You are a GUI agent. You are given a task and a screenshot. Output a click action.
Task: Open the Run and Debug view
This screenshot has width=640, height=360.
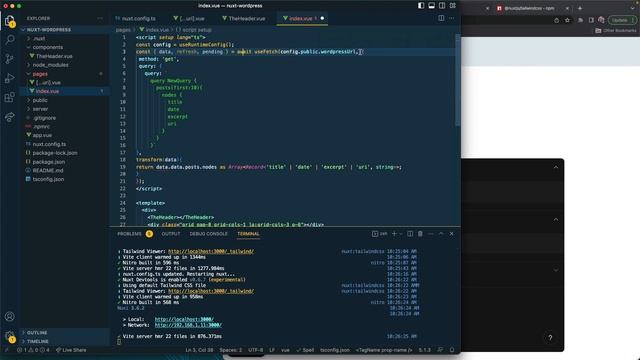click(x=9, y=78)
